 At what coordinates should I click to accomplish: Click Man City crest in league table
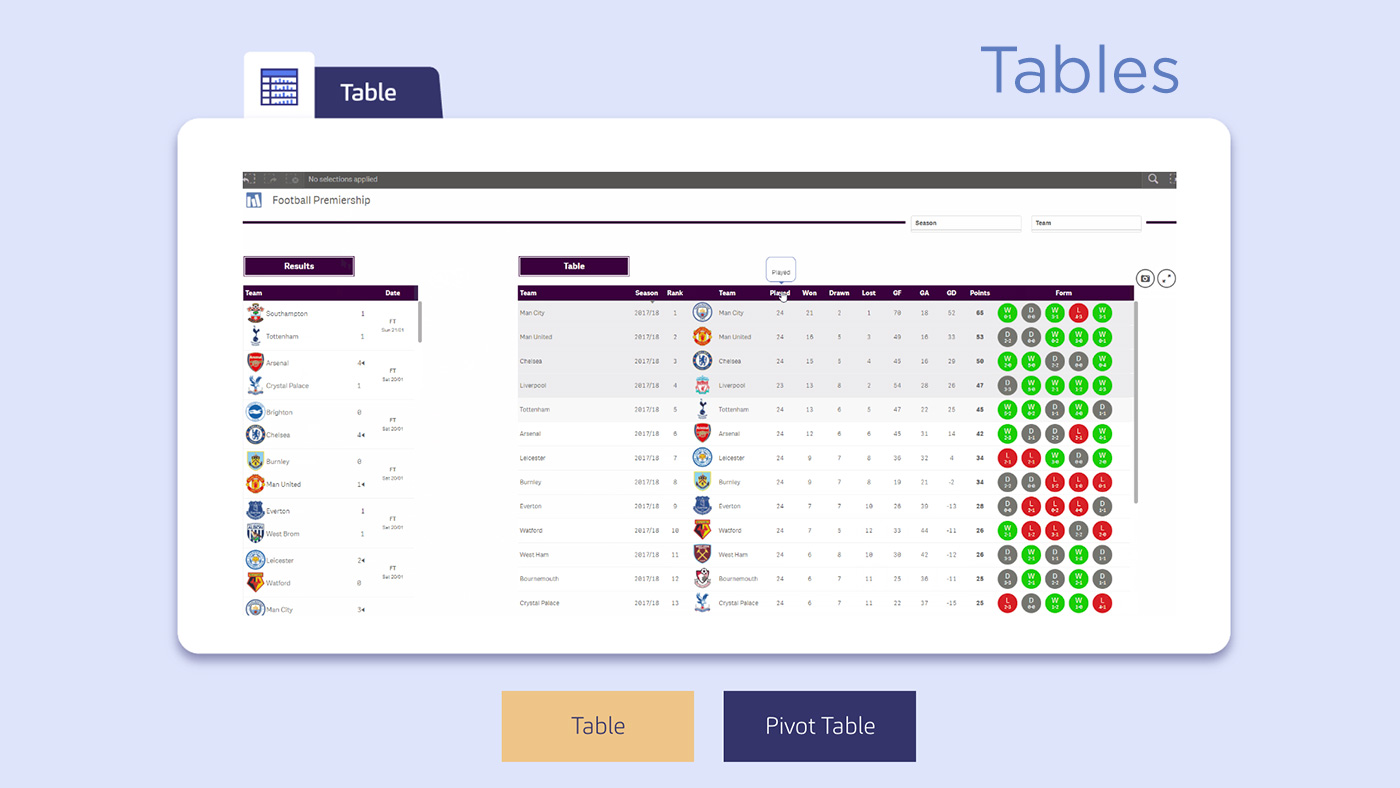click(702, 313)
